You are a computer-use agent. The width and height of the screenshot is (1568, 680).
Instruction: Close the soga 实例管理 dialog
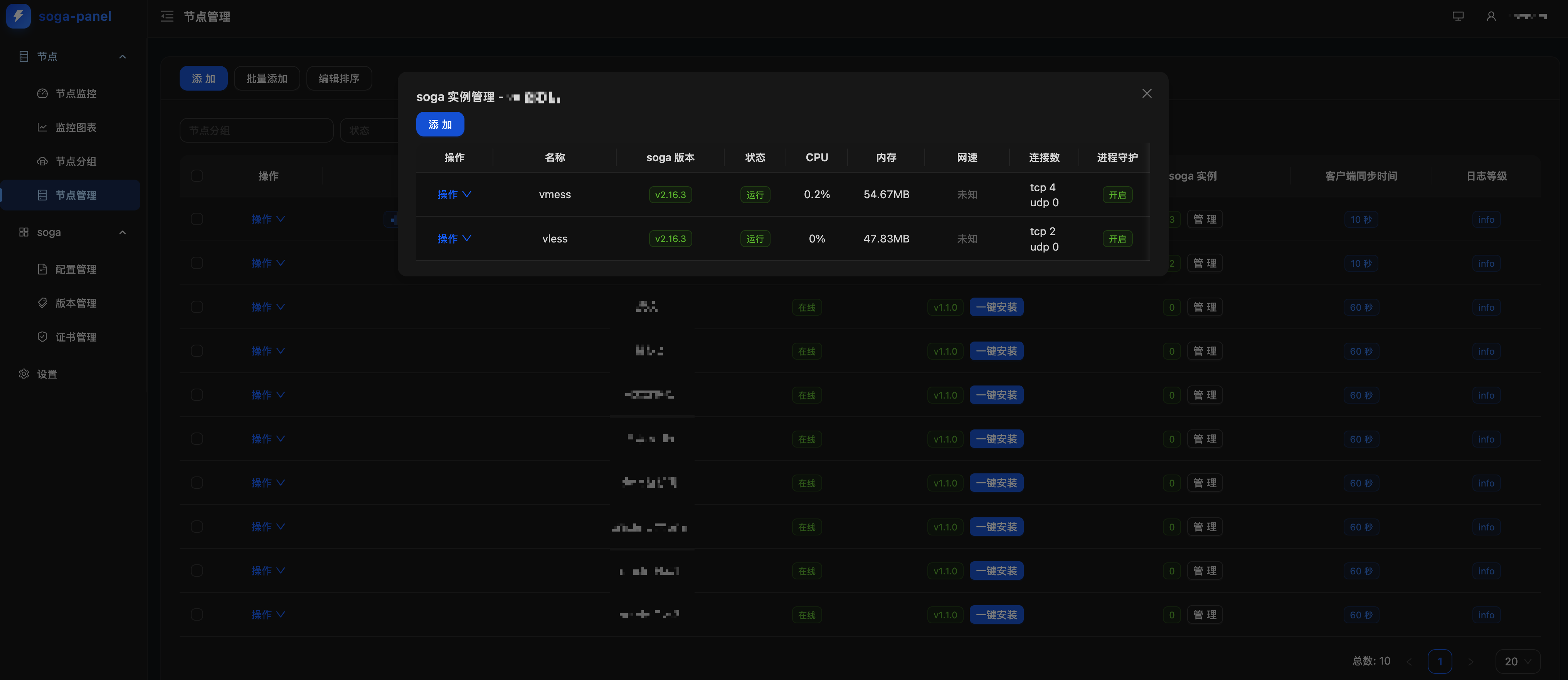[1147, 93]
